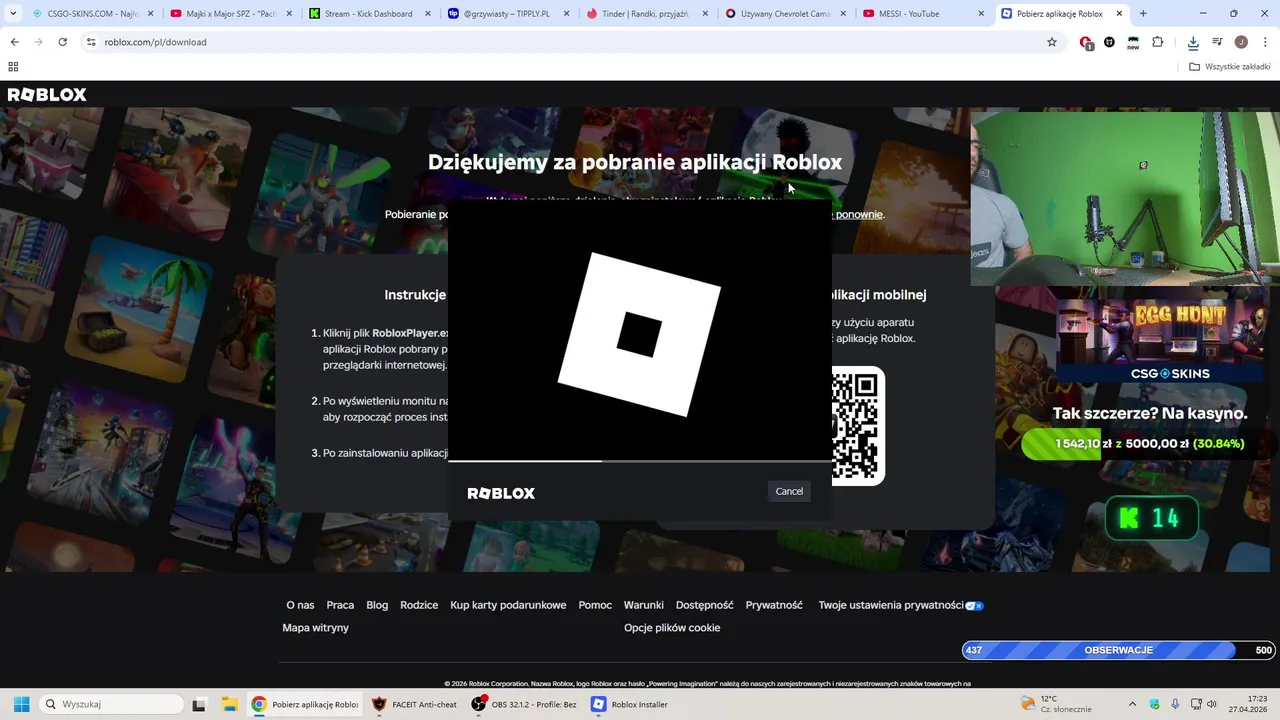1280x720 pixels.
Task: Open Kup karty podarunkowe link
Action: (508, 605)
